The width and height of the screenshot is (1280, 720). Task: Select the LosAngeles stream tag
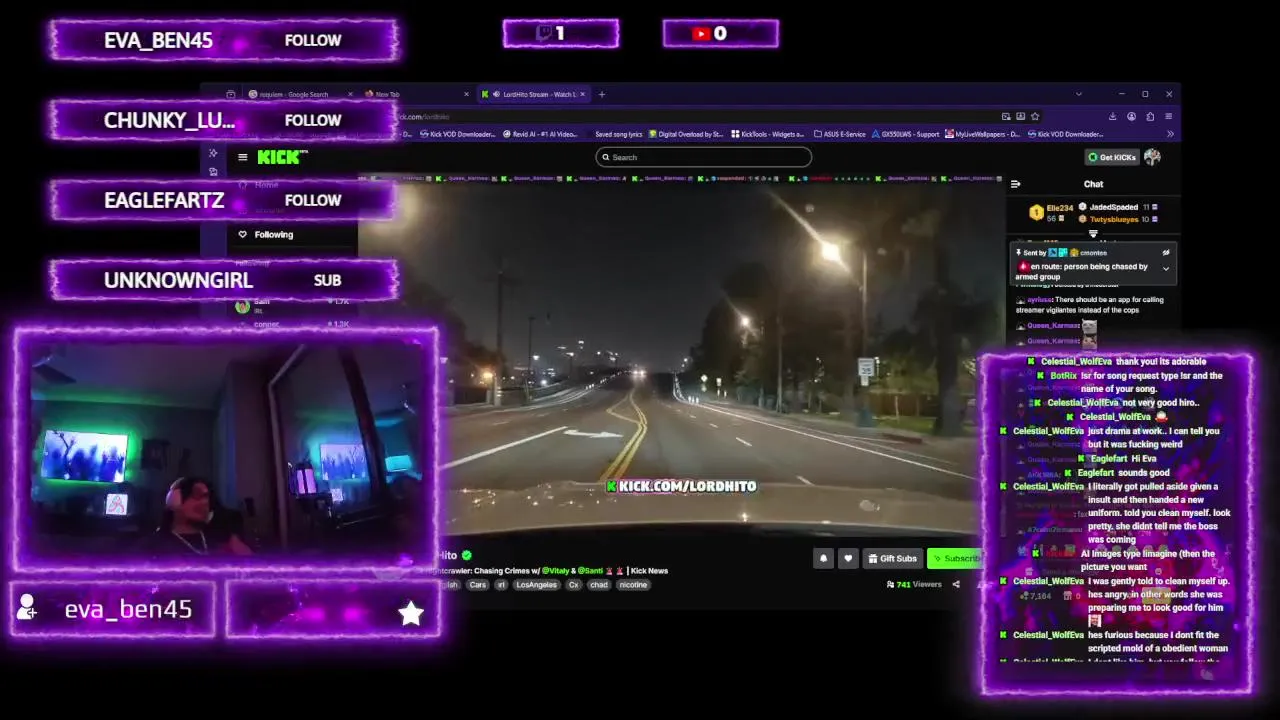tap(536, 585)
